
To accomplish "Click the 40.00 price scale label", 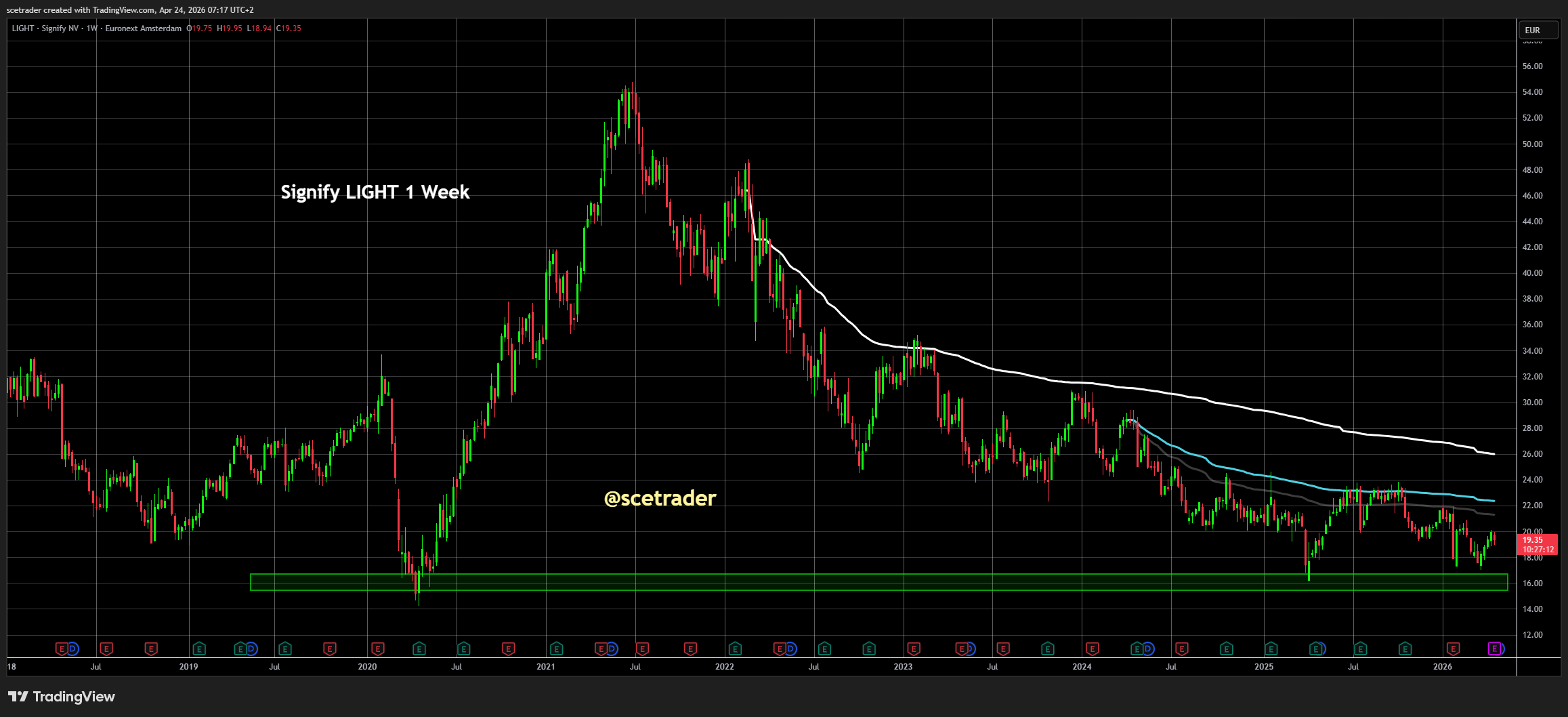I will pos(1532,273).
